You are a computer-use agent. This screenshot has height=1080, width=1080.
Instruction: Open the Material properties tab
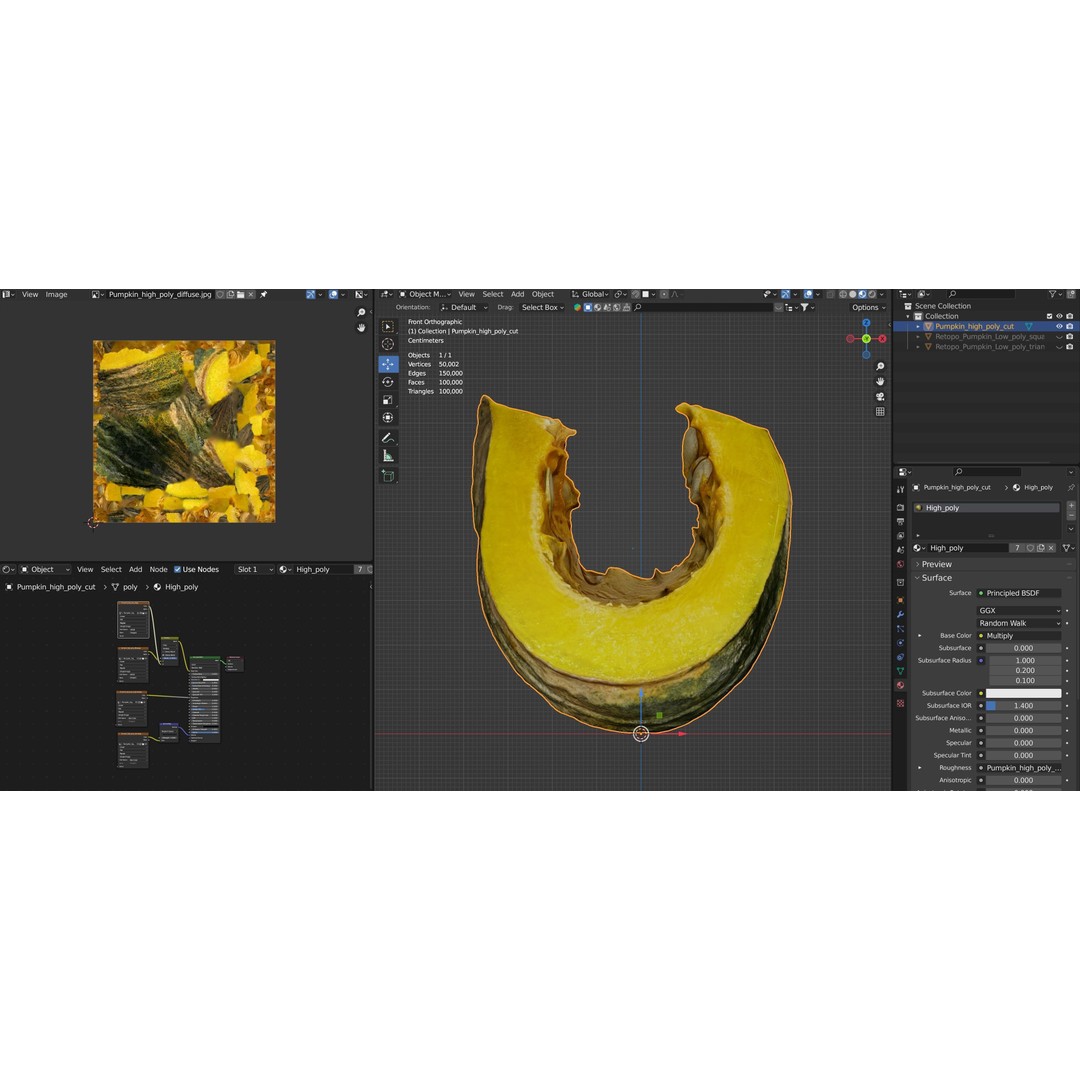click(x=900, y=685)
